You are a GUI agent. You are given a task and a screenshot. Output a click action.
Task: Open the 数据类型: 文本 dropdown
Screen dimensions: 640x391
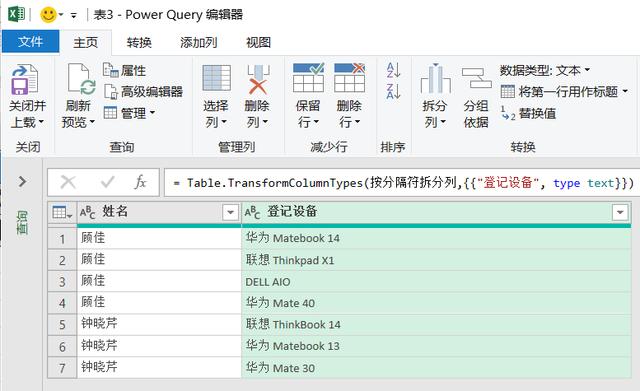[545, 70]
